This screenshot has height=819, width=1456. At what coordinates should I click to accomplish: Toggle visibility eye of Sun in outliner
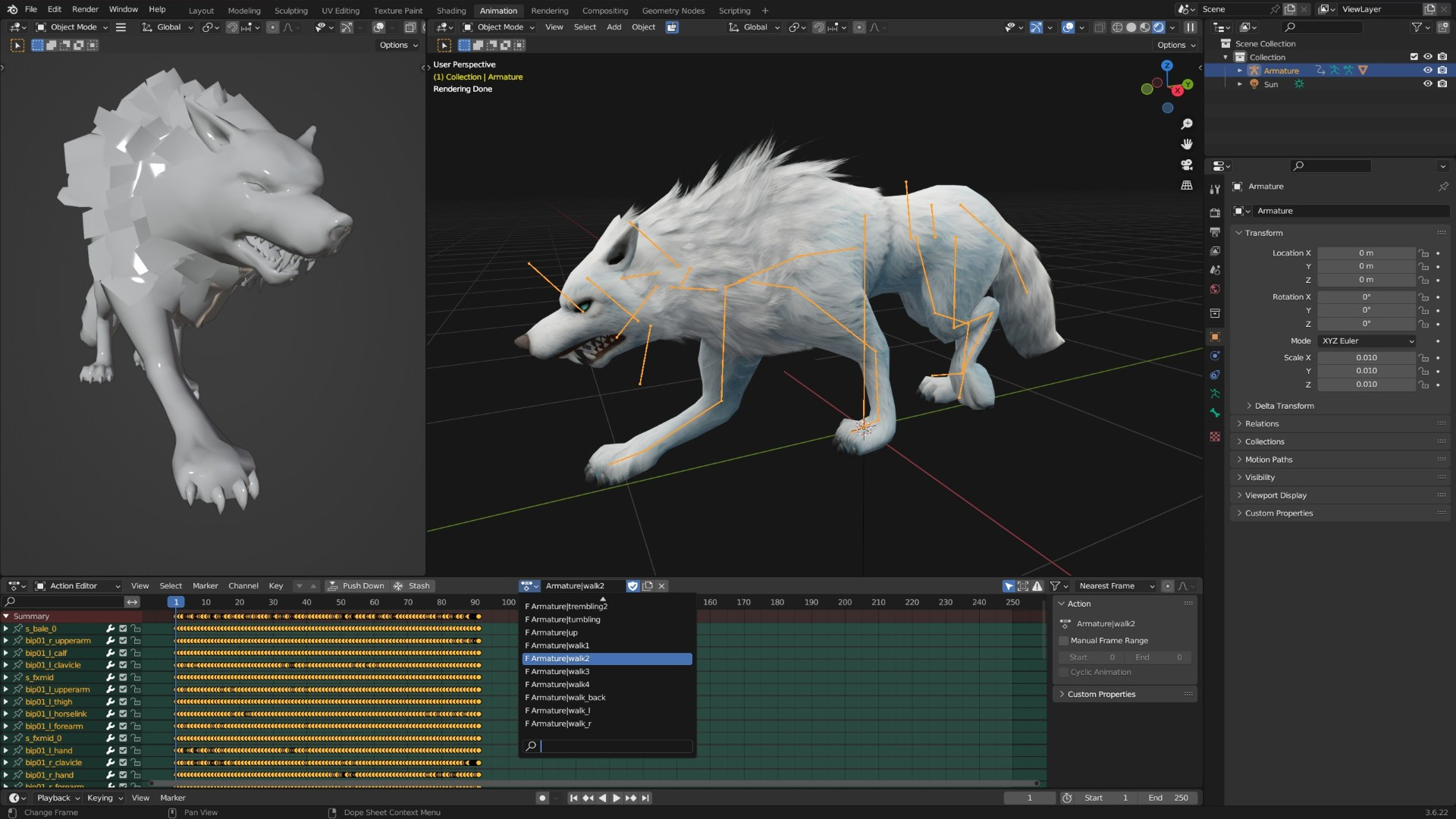pos(1428,84)
